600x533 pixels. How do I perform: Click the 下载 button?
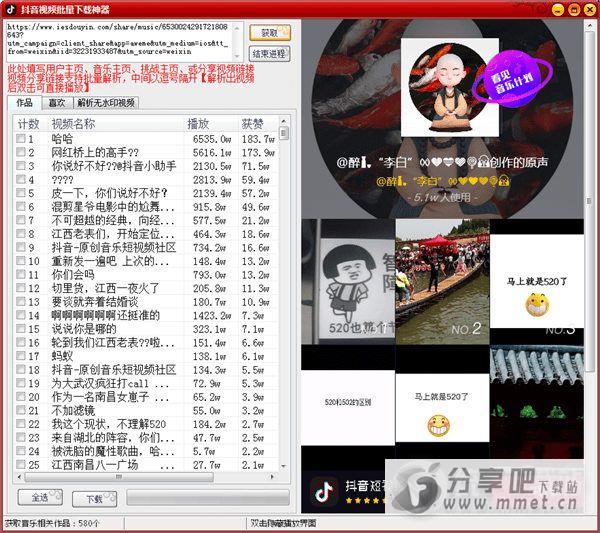[95, 499]
